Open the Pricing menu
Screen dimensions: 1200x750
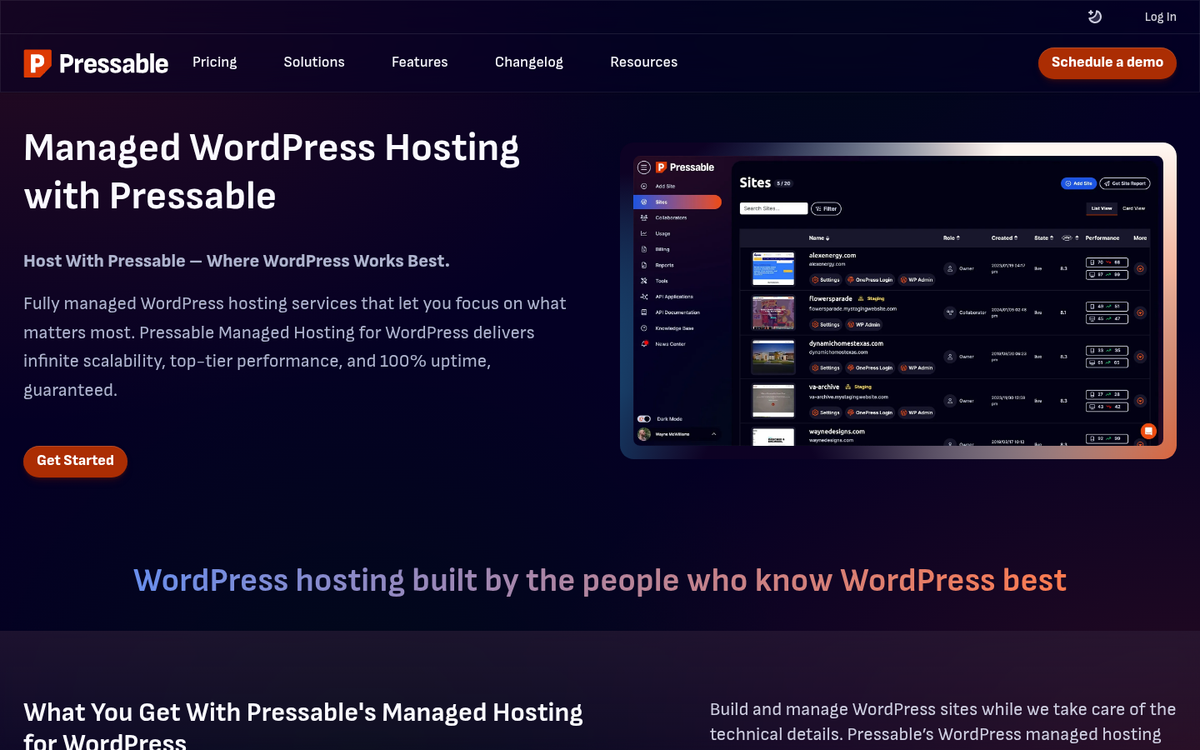(214, 62)
